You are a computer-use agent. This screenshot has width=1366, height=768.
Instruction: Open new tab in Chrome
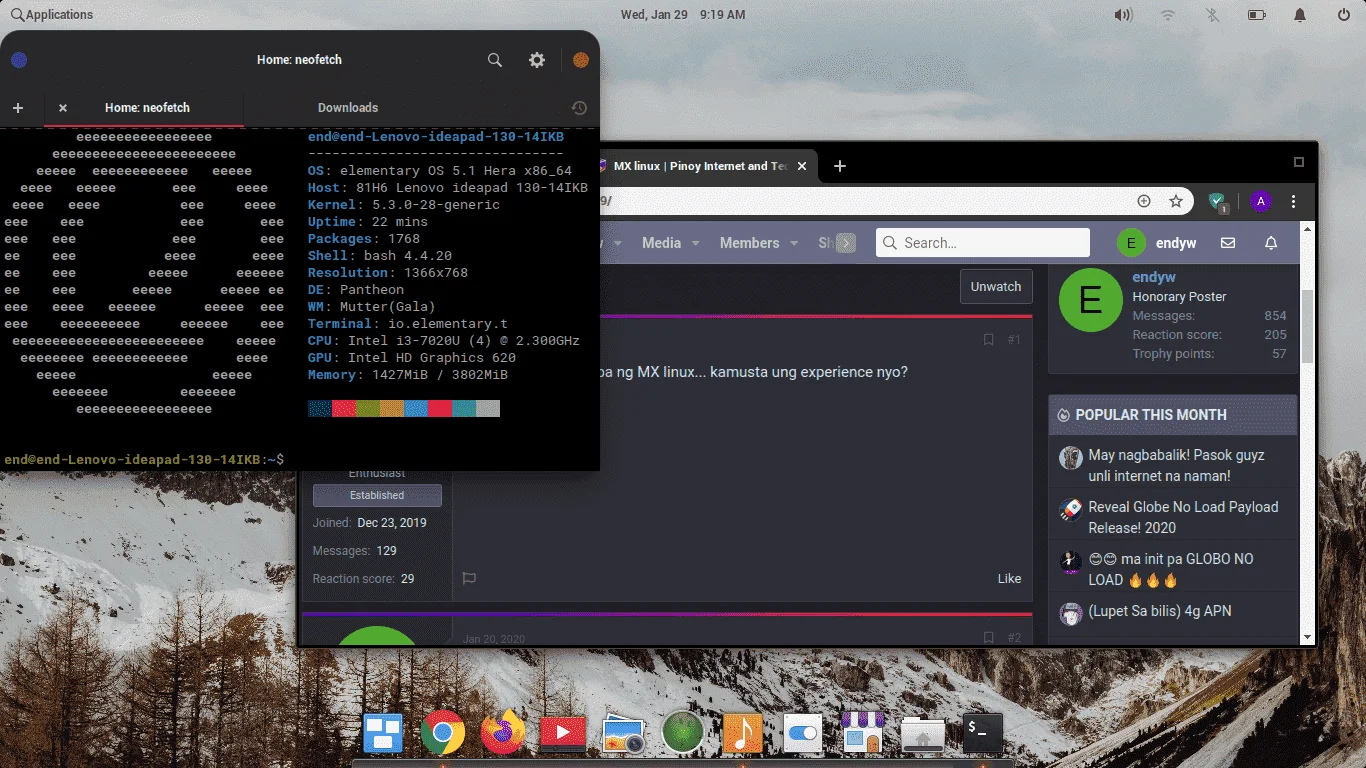click(x=840, y=166)
